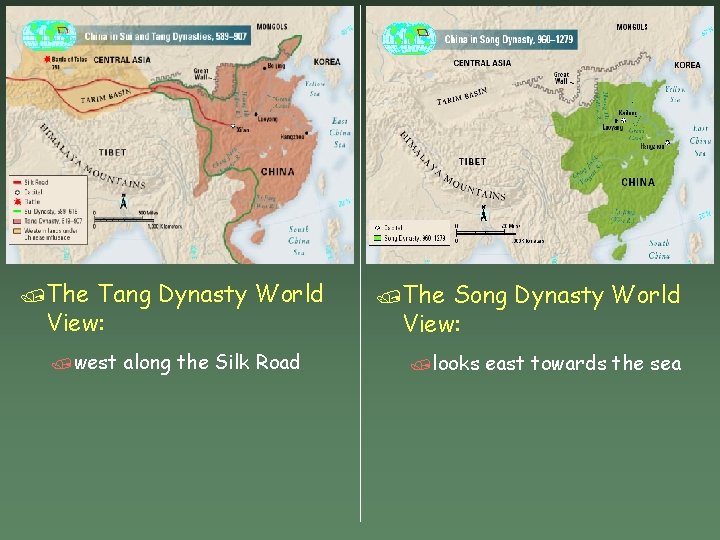
Task: Click the globe icon on the Song map
Action: click(409, 39)
